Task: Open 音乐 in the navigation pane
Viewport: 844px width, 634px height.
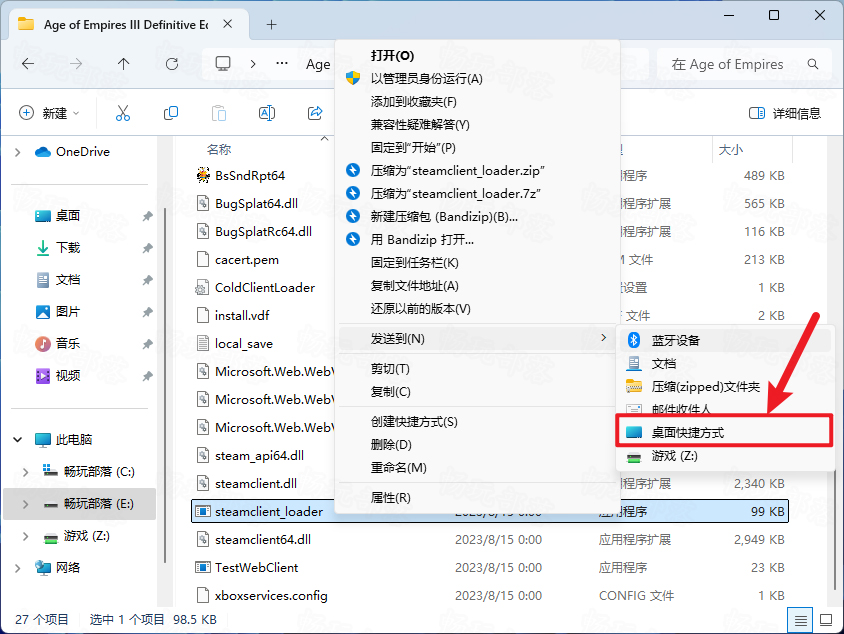Action: point(68,343)
